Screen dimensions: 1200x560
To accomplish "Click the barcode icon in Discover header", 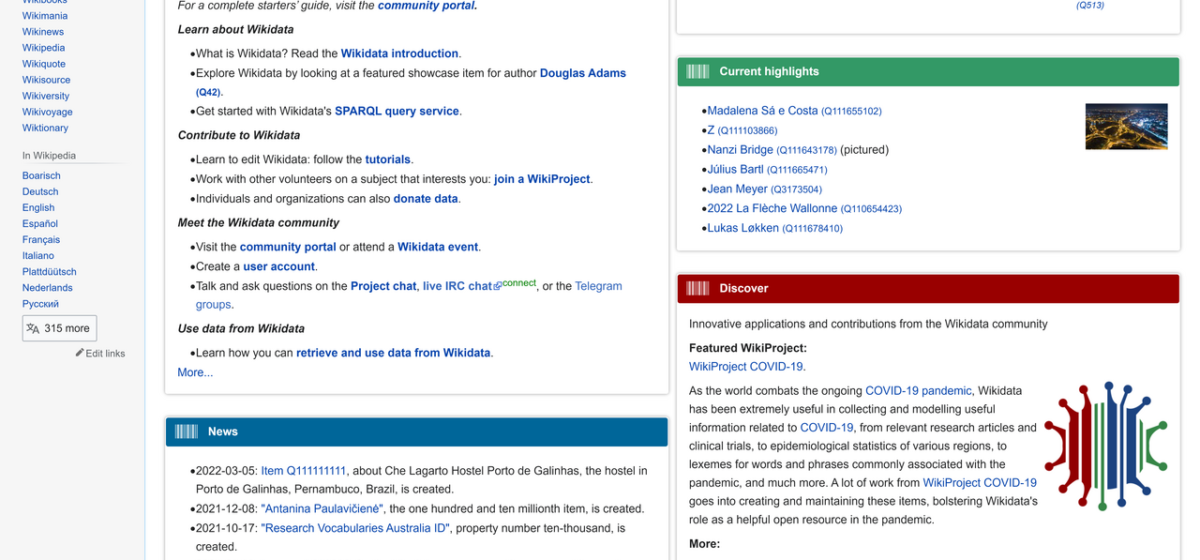I will (x=697, y=288).
